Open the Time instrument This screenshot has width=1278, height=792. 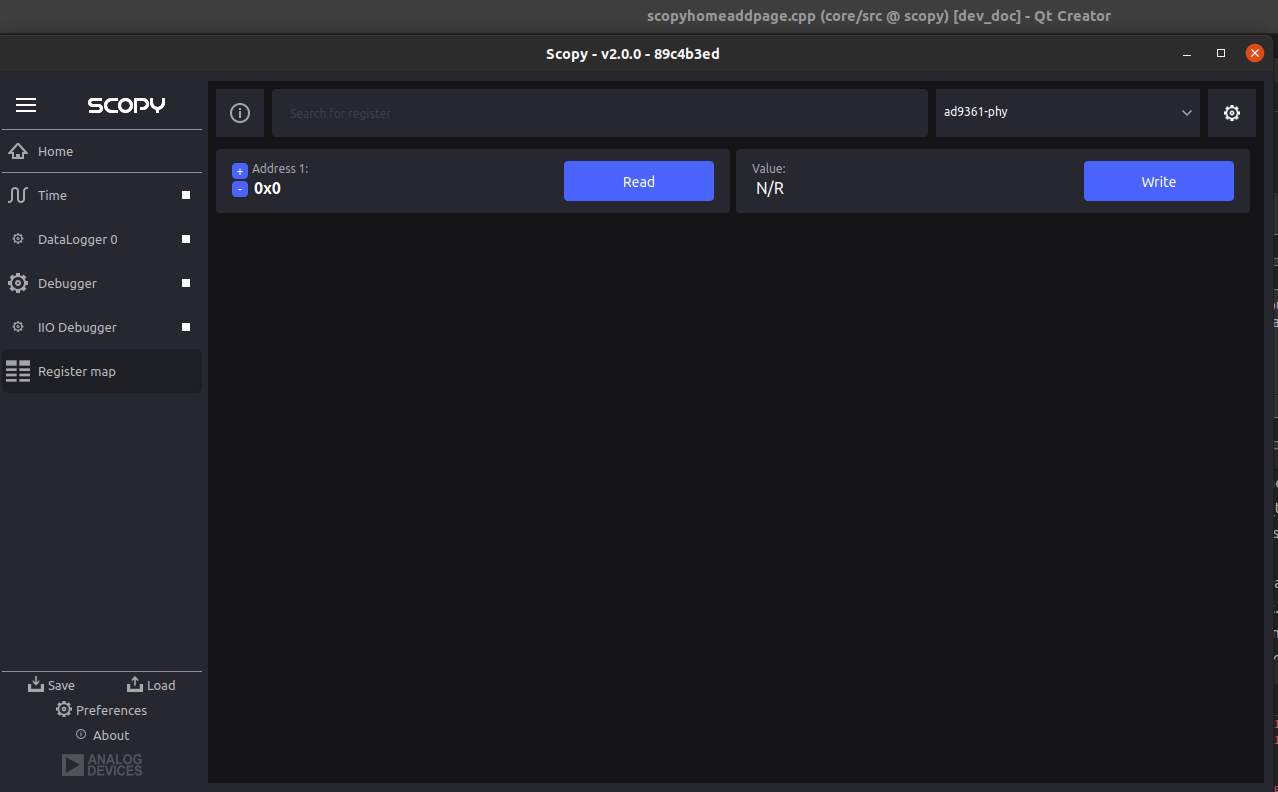[x=101, y=195]
